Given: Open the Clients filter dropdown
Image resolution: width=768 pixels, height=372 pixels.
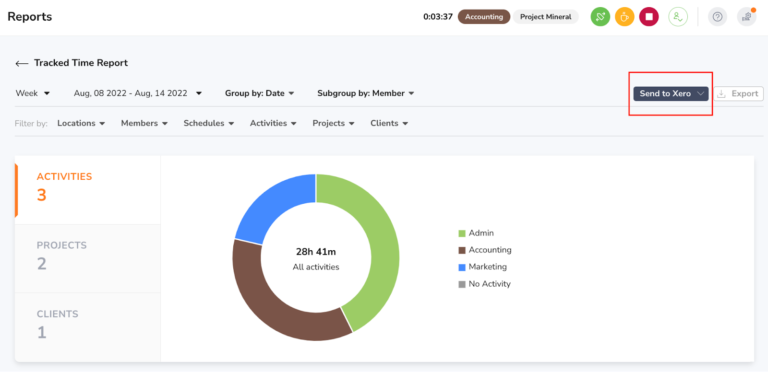Looking at the screenshot, I should 389,123.
